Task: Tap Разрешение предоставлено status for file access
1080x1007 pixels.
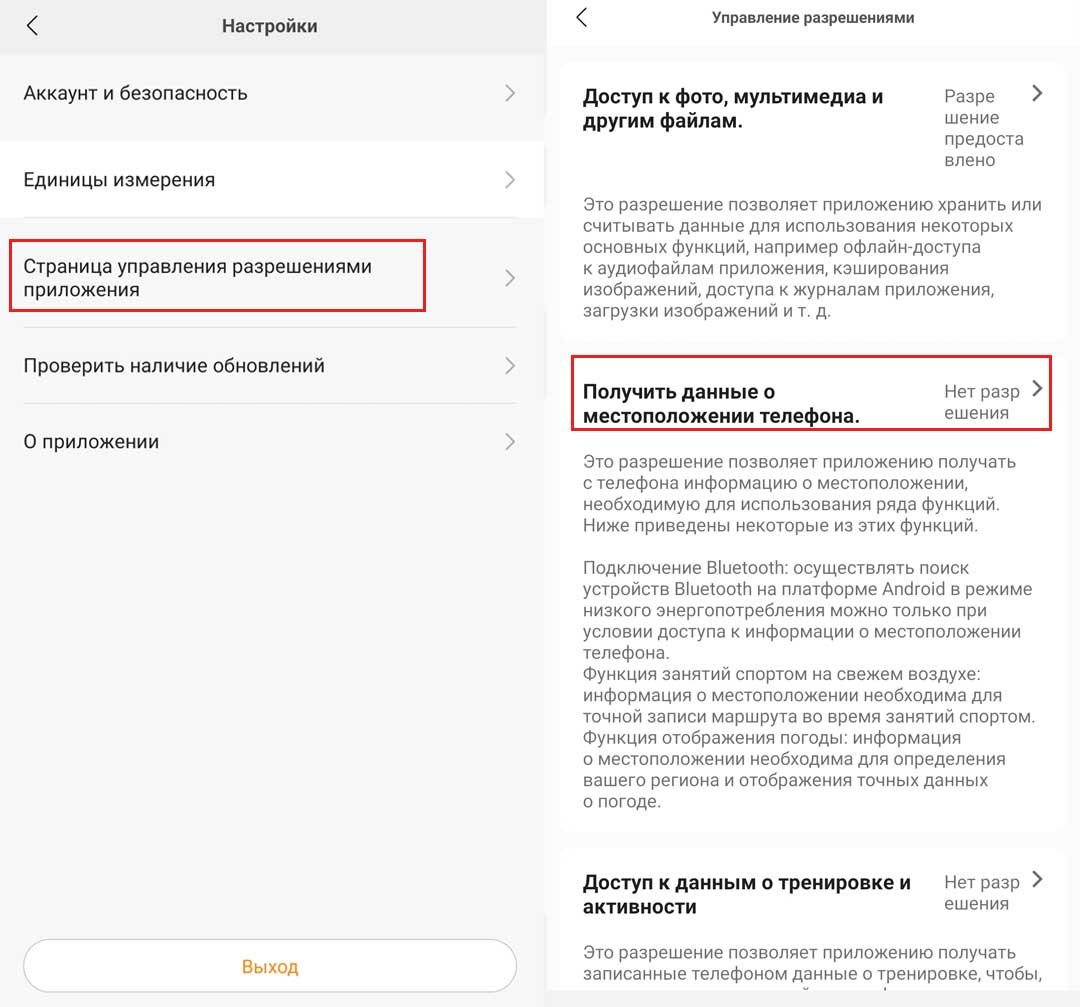Action: [983, 128]
